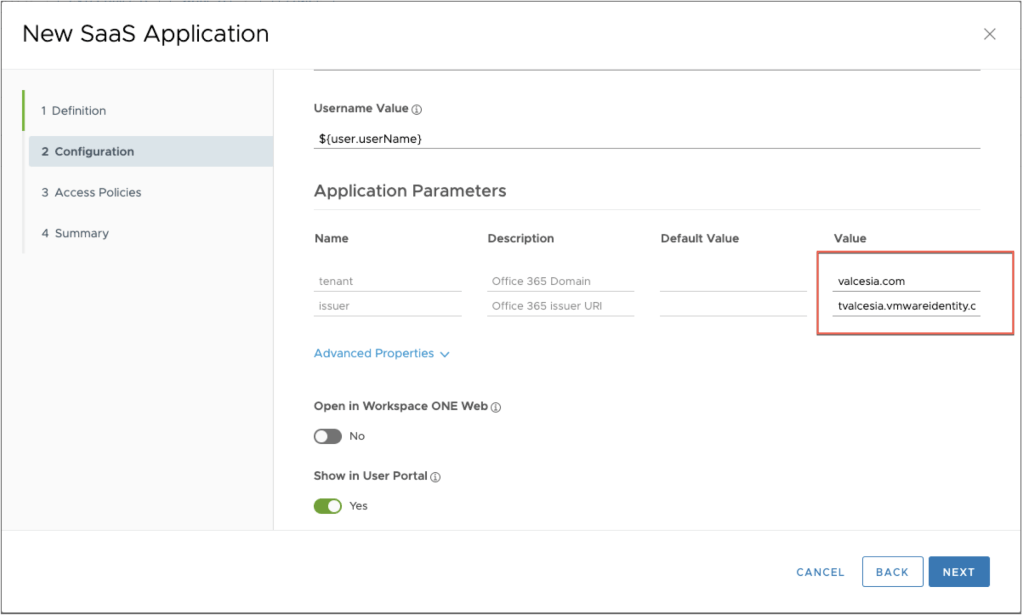Viewport: 1022px width, 615px height.
Task: Edit the issuer value field
Action: click(906, 306)
